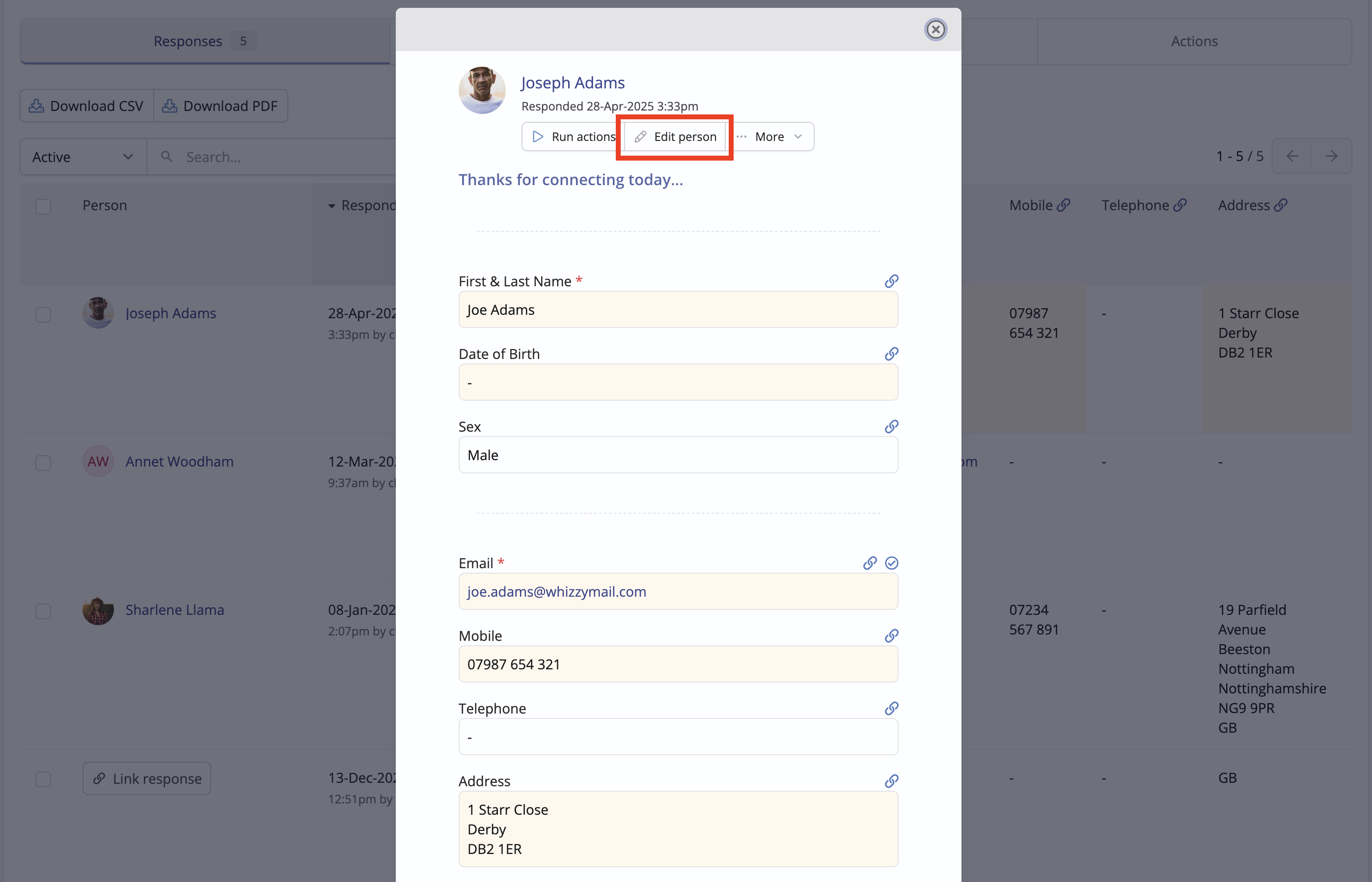Close the response modal with X icon
Image resolution: width=1372 pixels, height=882 pixels.
[x=935, y=29]
